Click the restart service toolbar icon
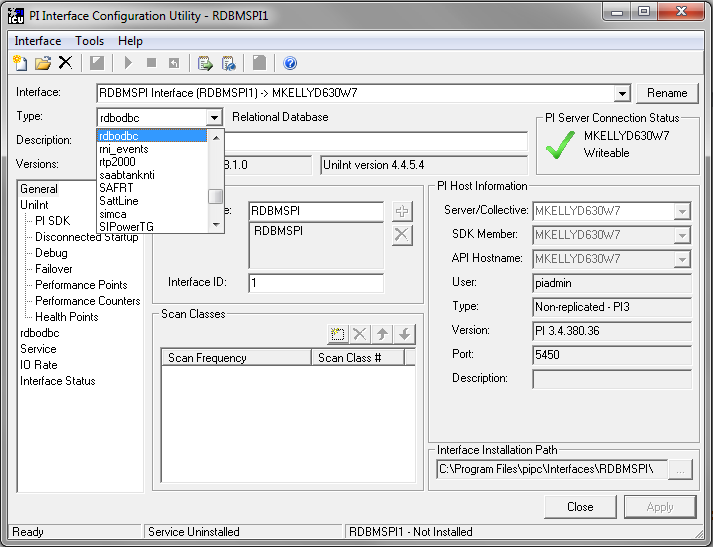713x547 pixels. tap(174, 63)
